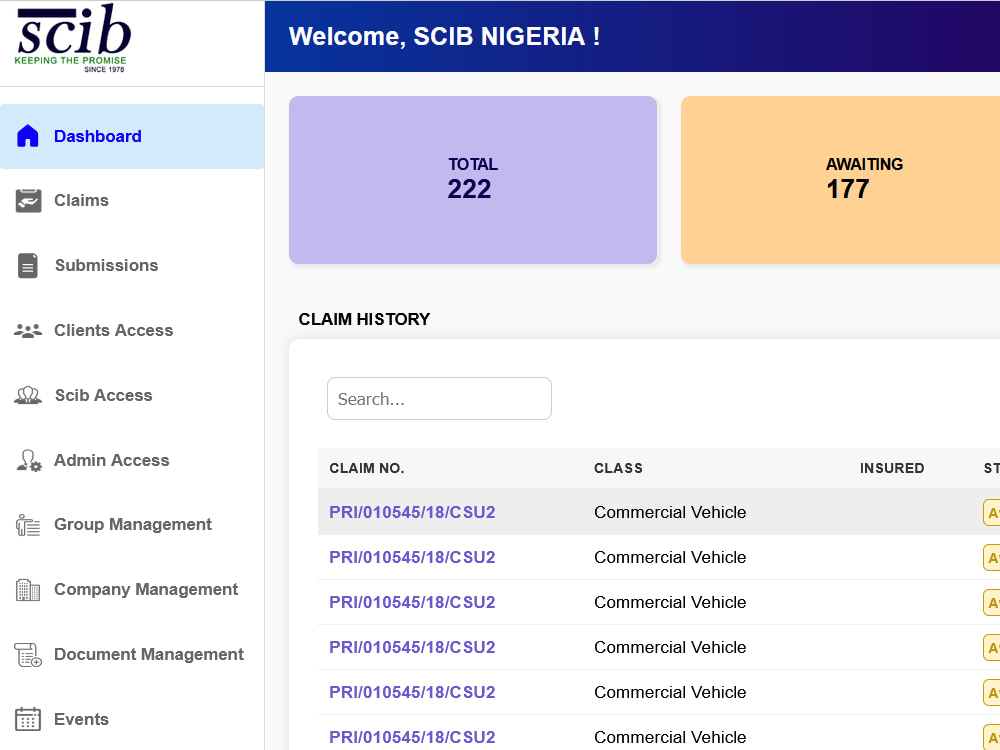Screen dimensions: 1000x750
Task: Open claim link in fifth table row
Action: pos(412,692)
